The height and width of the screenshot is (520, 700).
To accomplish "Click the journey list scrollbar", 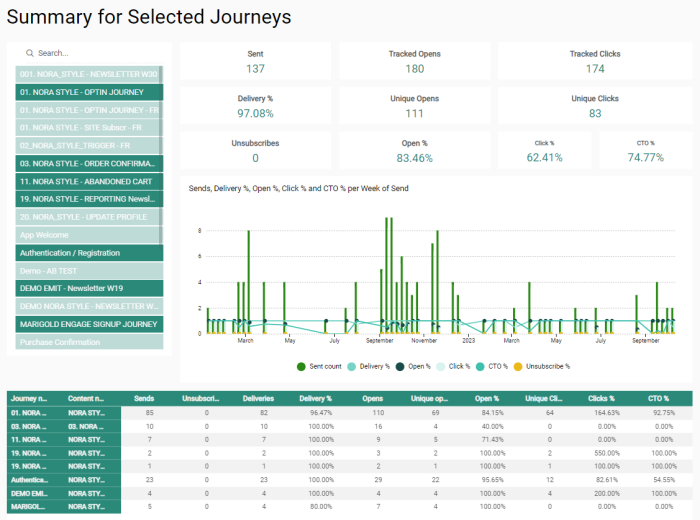I will point(160,150).
